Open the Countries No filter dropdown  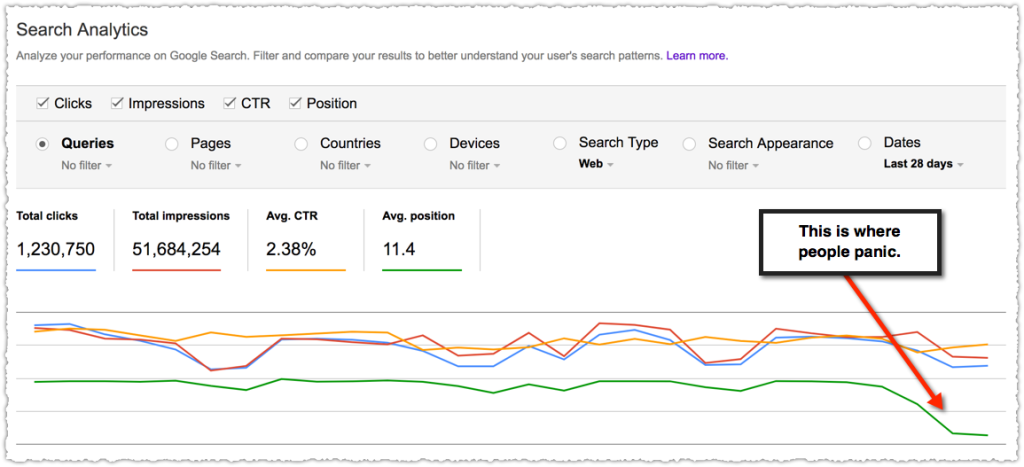click(345, 165)
